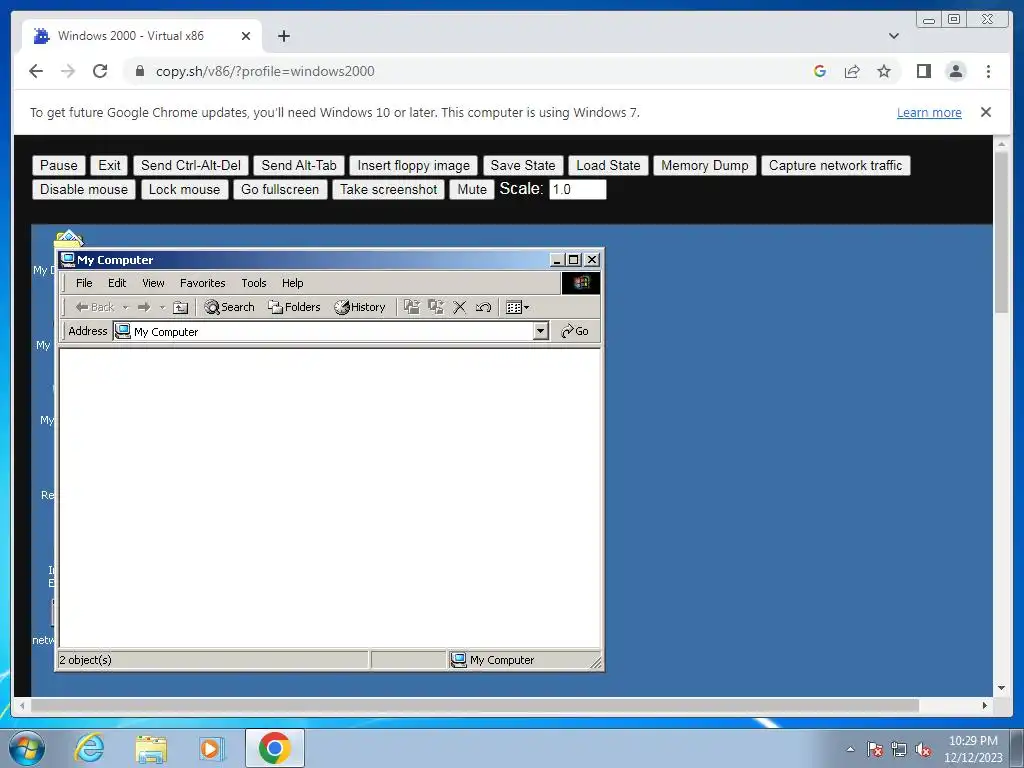
Task: Open the History pane in My Computer
Action: (360, 307)
